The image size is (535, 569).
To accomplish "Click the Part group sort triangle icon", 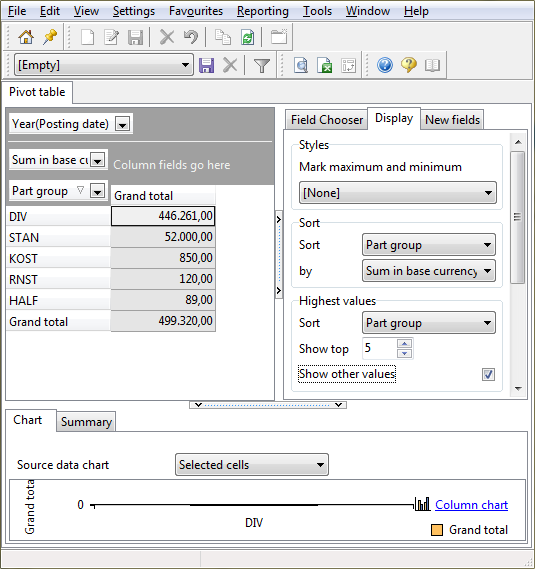I will [x=81, y=190].
